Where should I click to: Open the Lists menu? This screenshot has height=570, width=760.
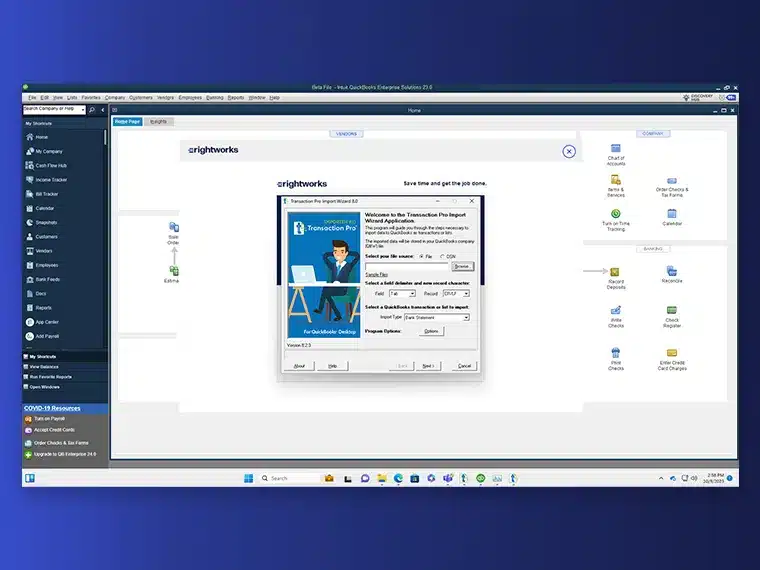[72, 98]
